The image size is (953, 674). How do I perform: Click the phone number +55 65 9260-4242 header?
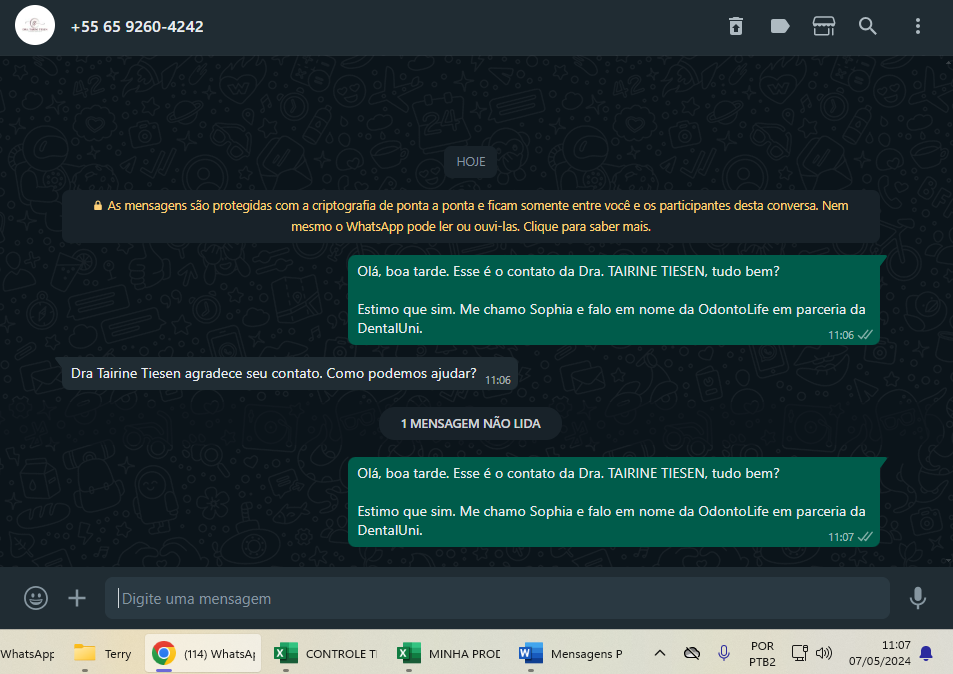(137, 27)
